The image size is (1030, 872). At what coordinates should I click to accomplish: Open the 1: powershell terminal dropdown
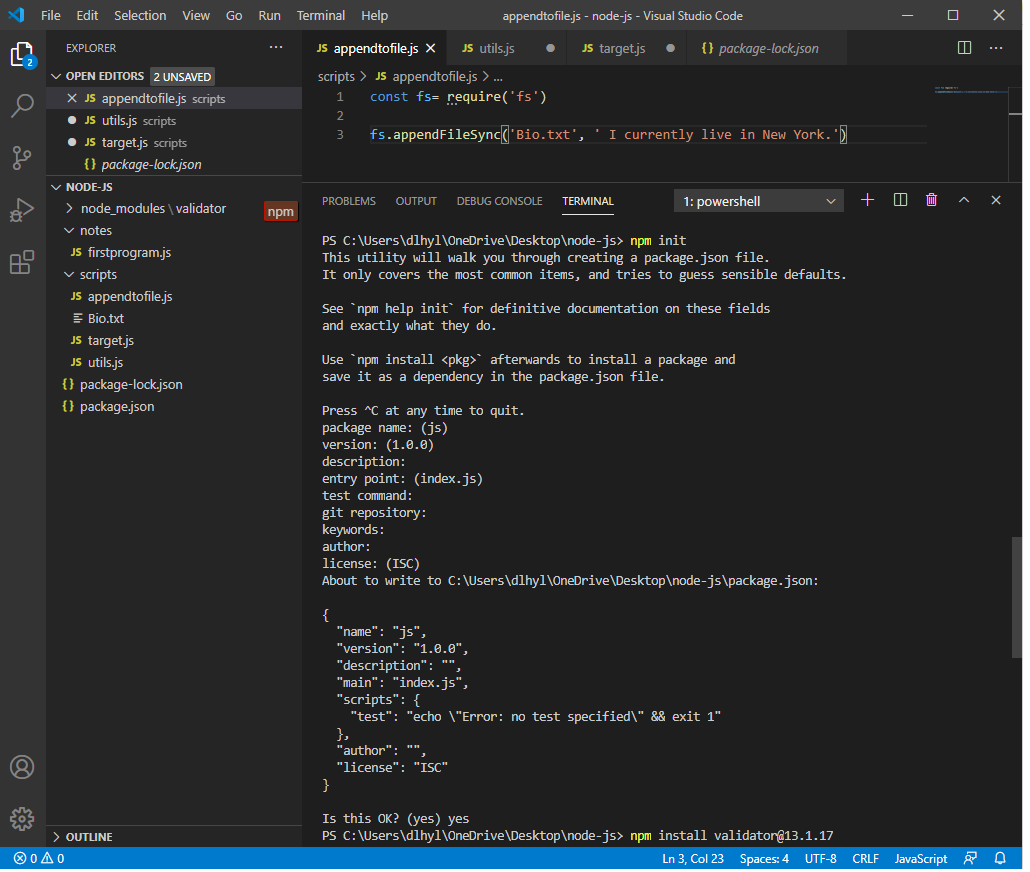[x=758, y=200]
